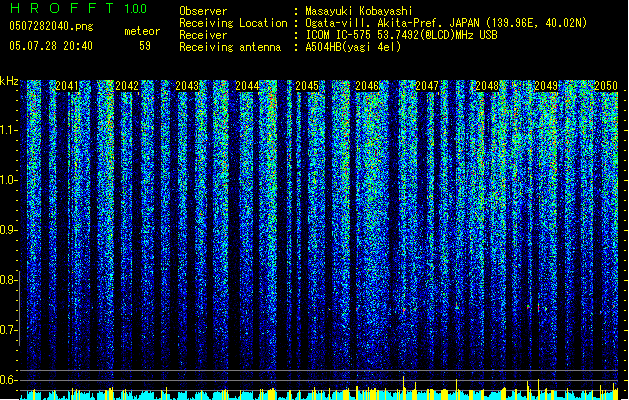Click the 'Receiving antenna' field label
Screen dimensions: 629x400
[x=230, y=47]
